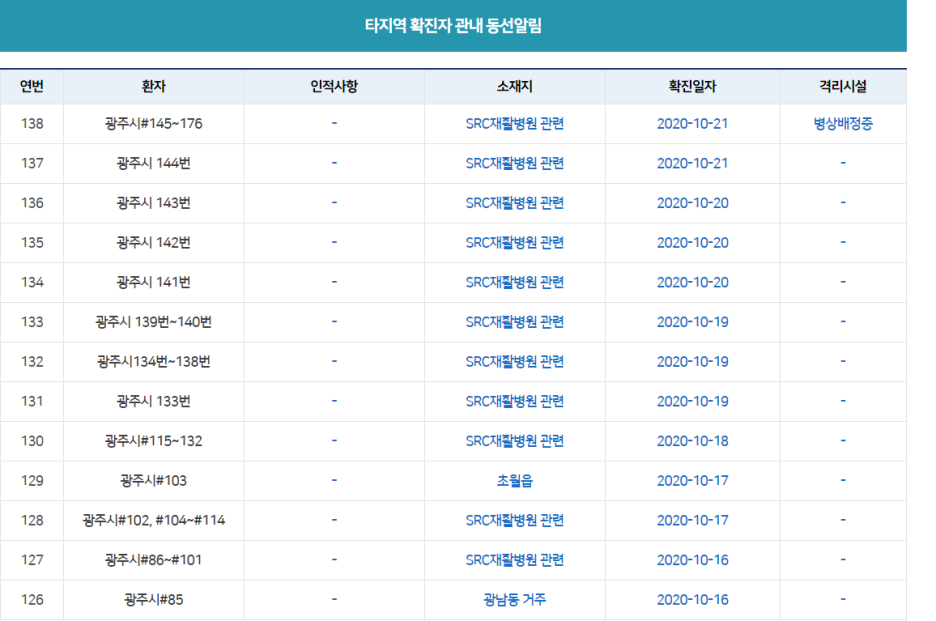Open SRC재활병원 관련 link in row 138

point(515,124)
